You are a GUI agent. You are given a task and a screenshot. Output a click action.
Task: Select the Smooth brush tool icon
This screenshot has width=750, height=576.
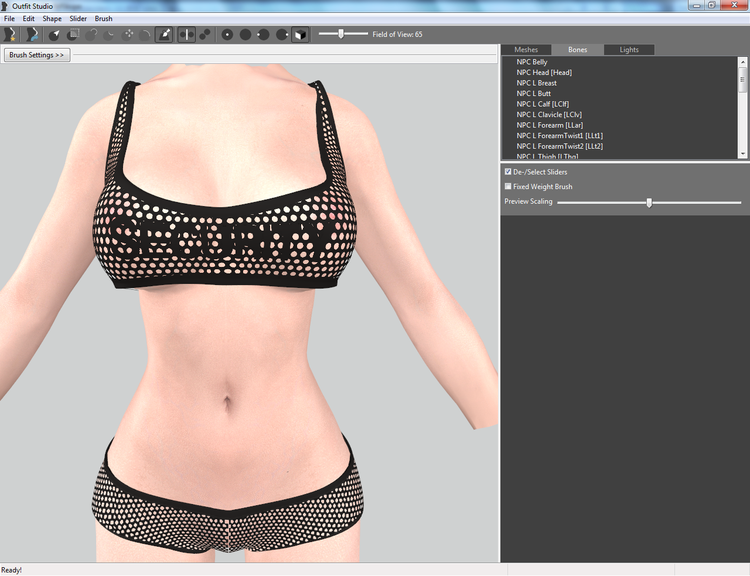(x=145, y=34)
